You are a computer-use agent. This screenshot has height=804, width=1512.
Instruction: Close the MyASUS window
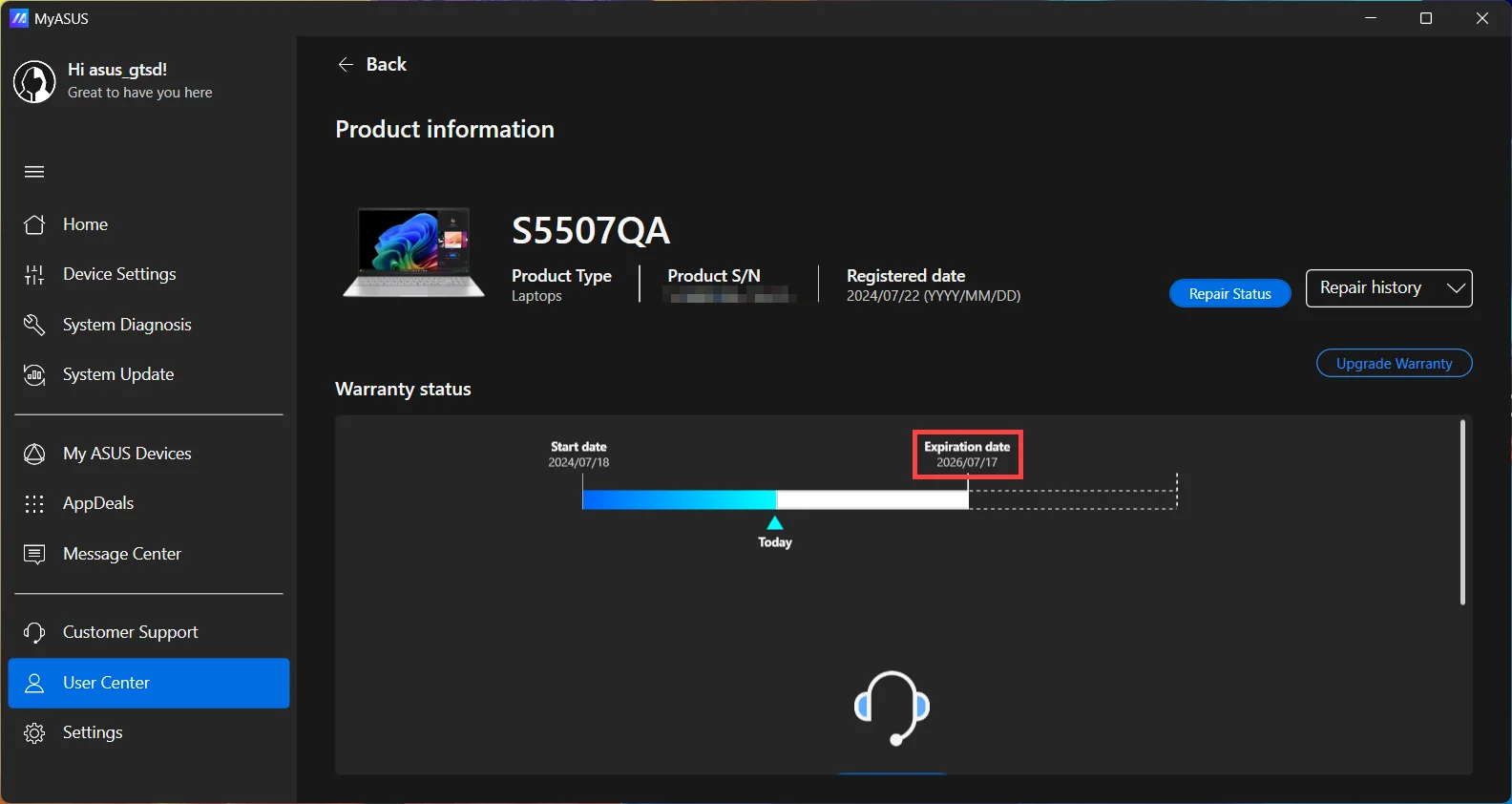pyautogui.click(x=1482, y=18)
